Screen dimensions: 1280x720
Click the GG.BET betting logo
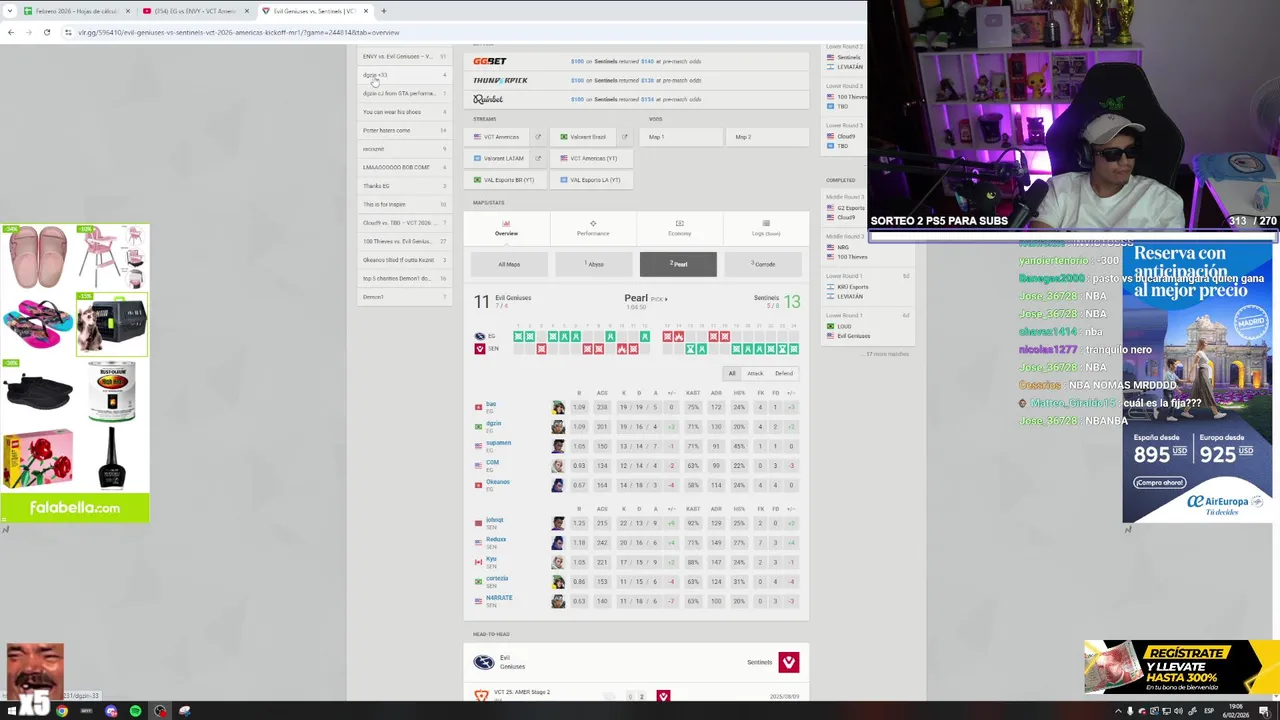490,62
